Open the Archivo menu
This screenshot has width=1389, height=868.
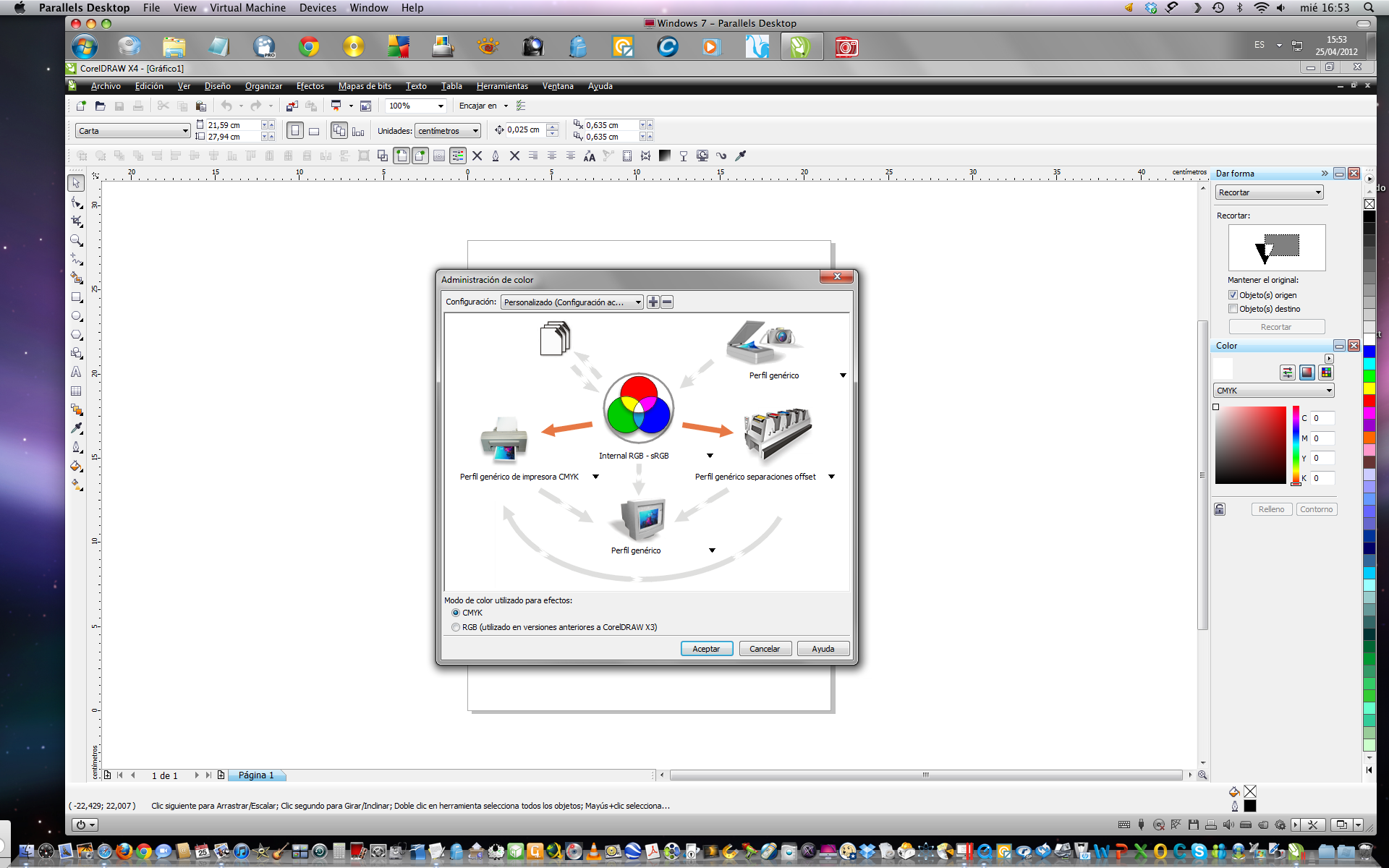(106, 86)
